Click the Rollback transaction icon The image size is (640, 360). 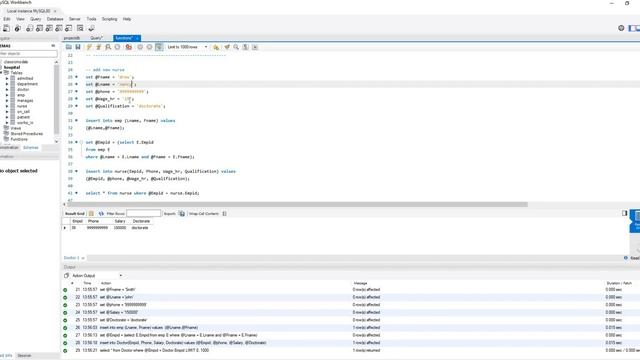point(149,47)
